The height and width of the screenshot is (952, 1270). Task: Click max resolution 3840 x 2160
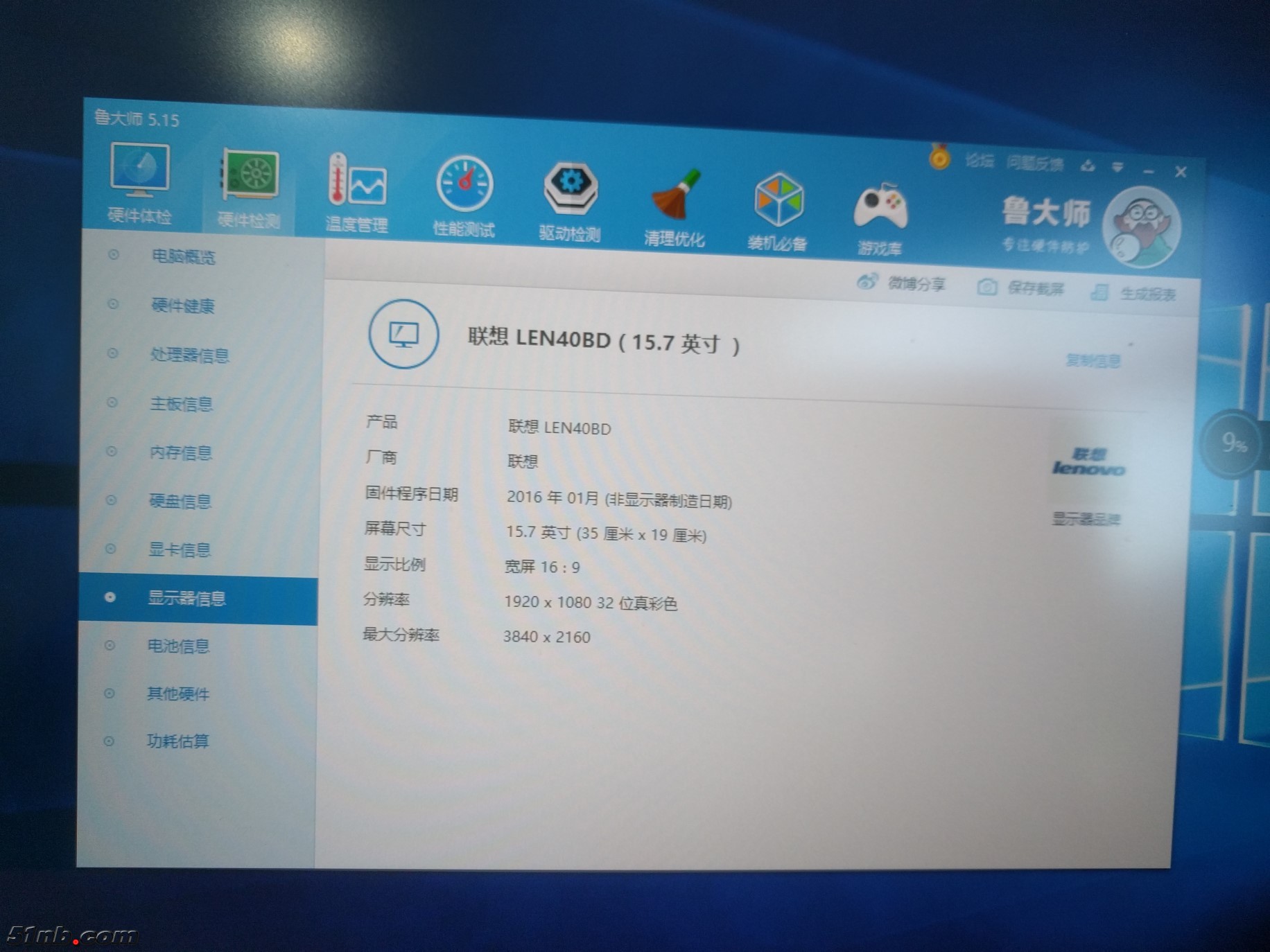547,637
